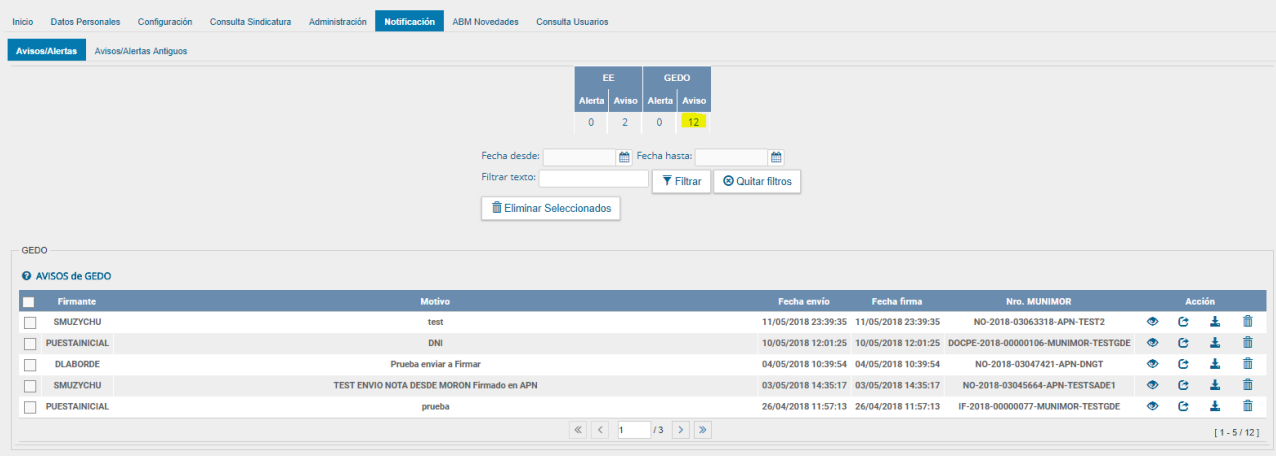Go to the first page of notices
The width and height of the screenshot is (1276, 456).
pos(578,430)
